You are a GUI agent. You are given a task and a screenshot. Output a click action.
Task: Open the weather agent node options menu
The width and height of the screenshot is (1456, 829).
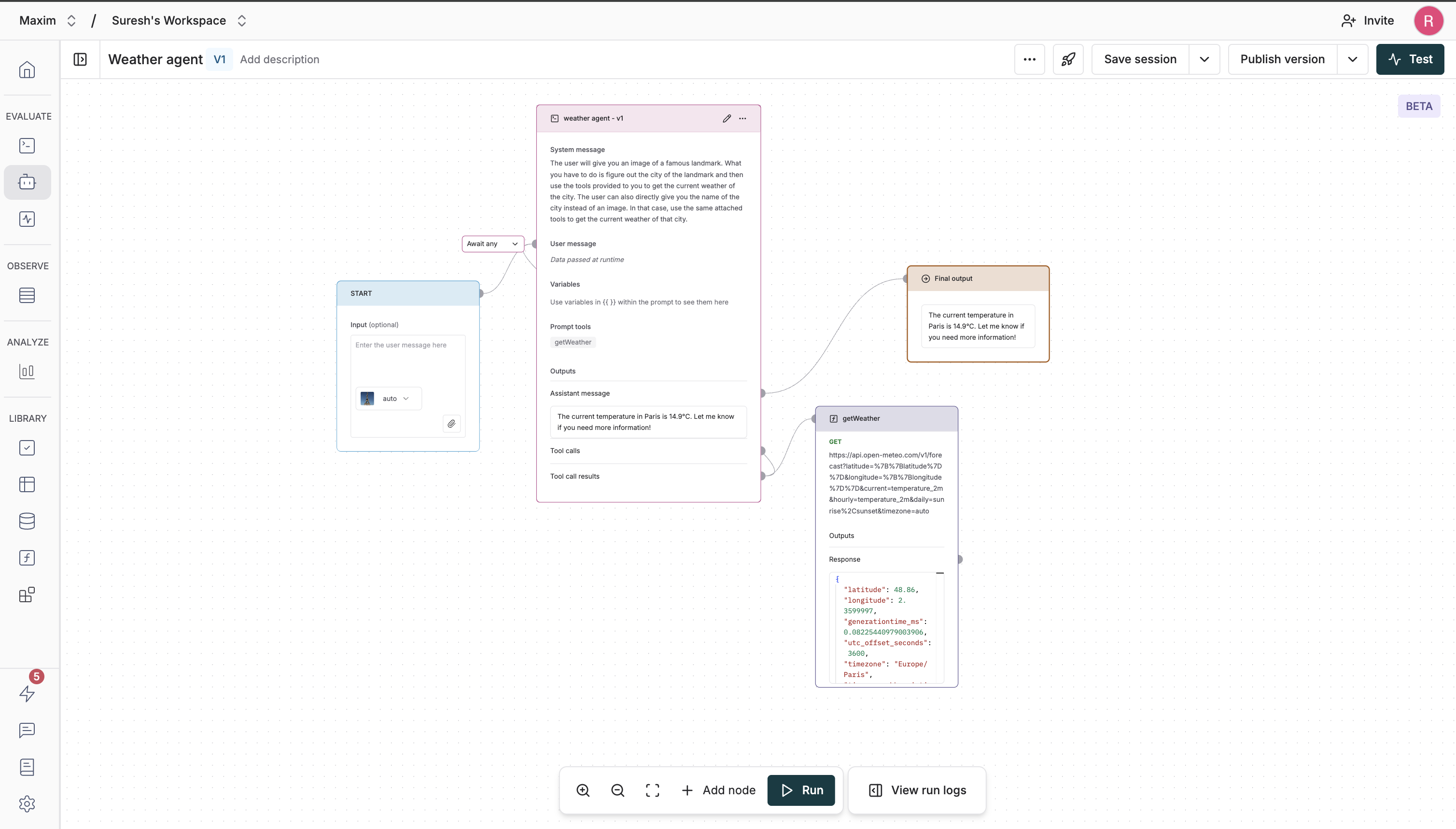click(x=742, y=118)
